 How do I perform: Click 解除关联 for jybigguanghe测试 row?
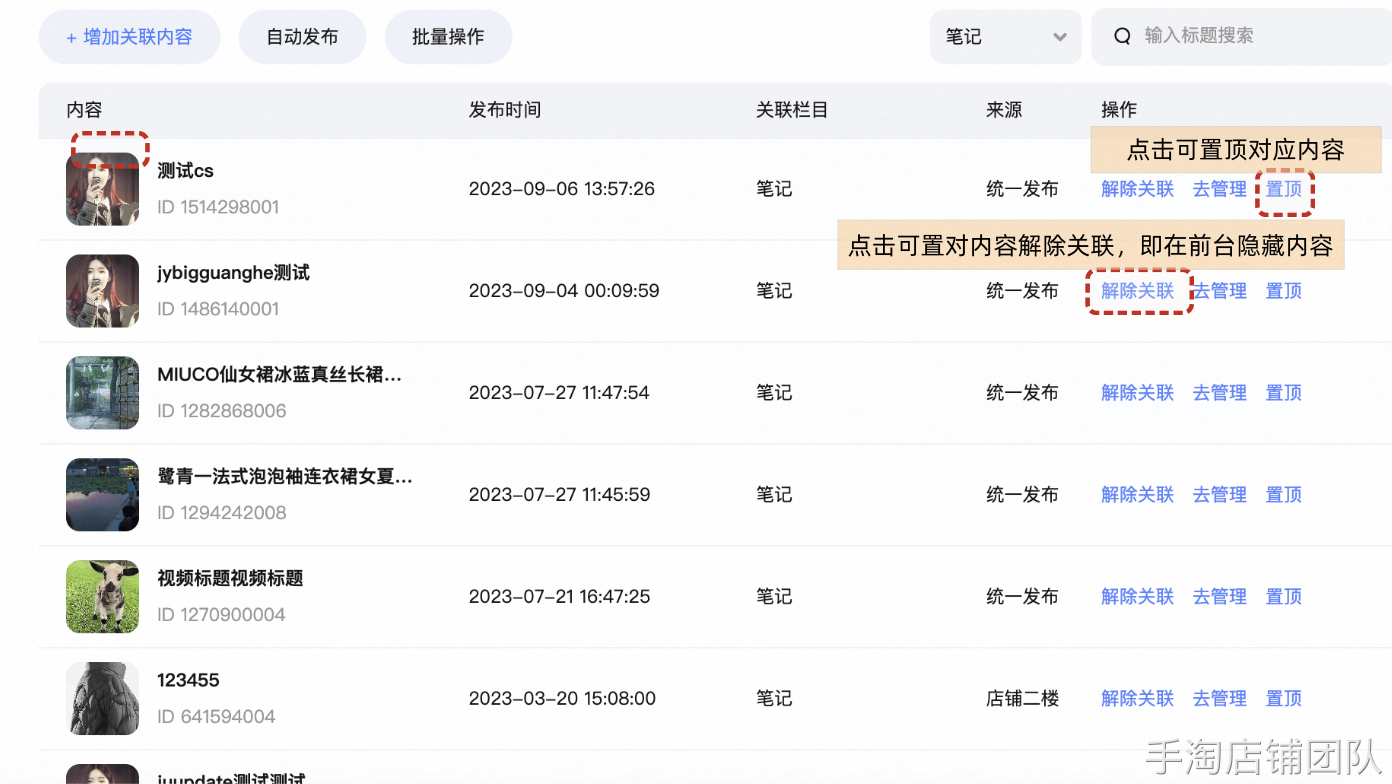1137,291
